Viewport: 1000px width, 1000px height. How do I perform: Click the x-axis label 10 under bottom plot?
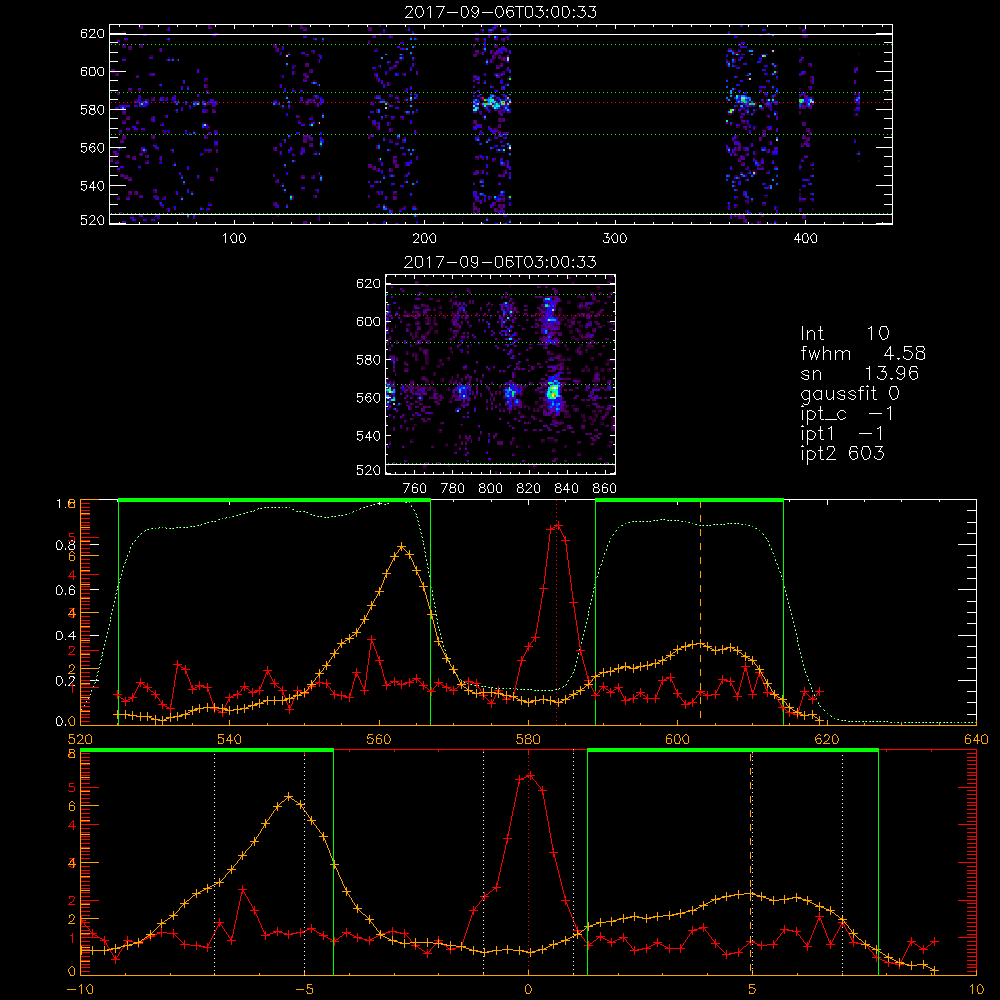point(976,990)
